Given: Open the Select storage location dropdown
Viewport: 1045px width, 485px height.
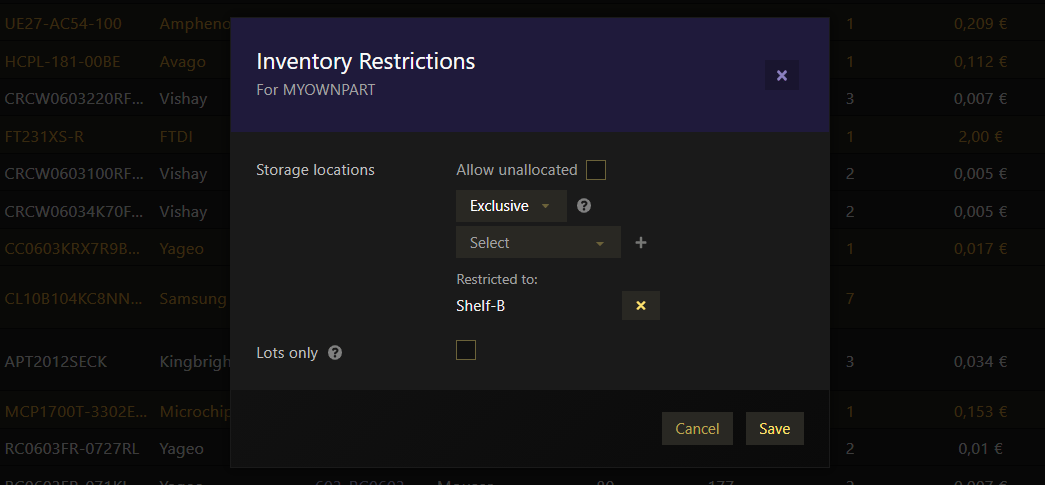Looking at the screenshot, I should pyautogui.click(x=538, y=242).
